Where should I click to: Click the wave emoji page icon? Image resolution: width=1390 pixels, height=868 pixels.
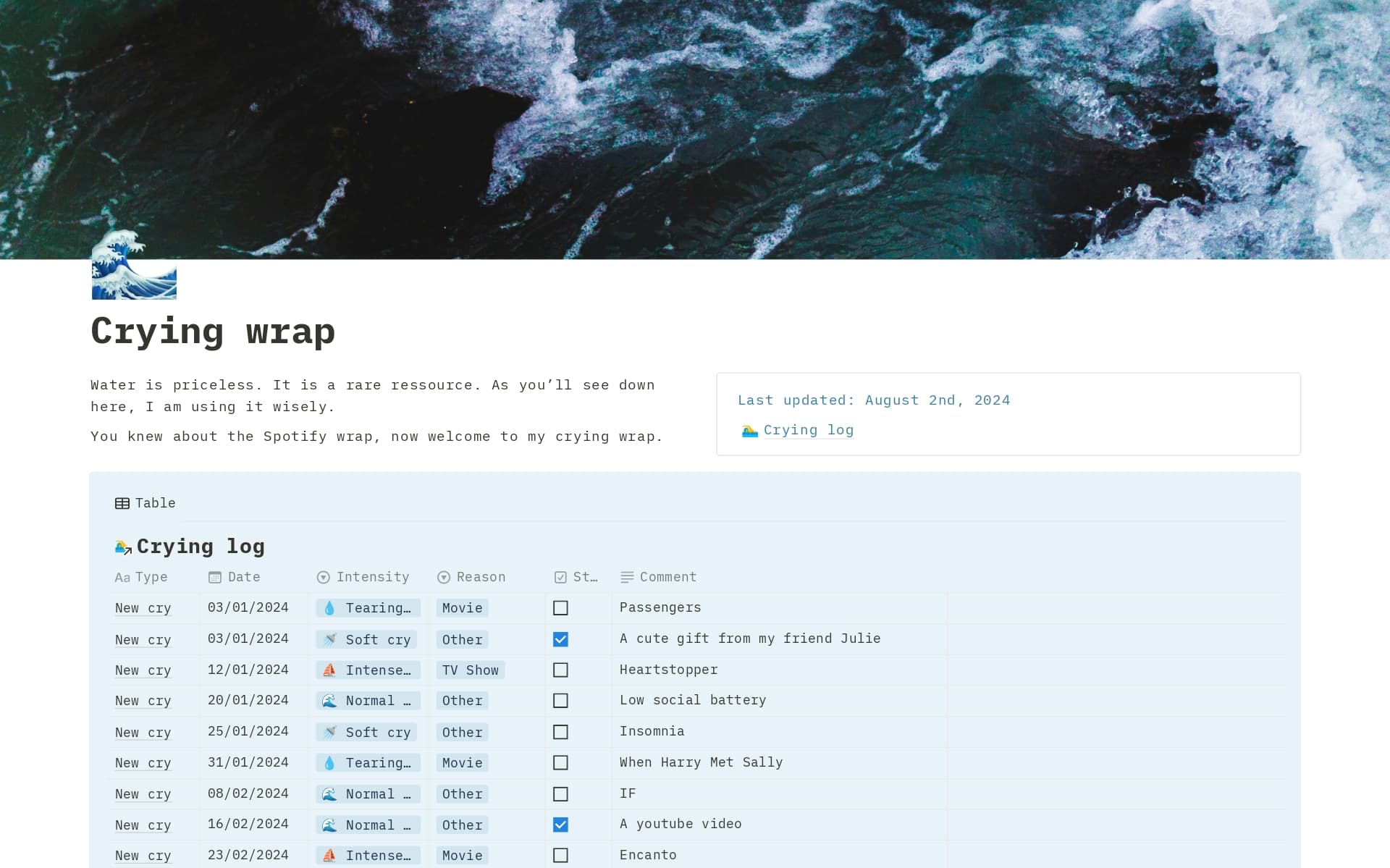click(x=134, y=265)
